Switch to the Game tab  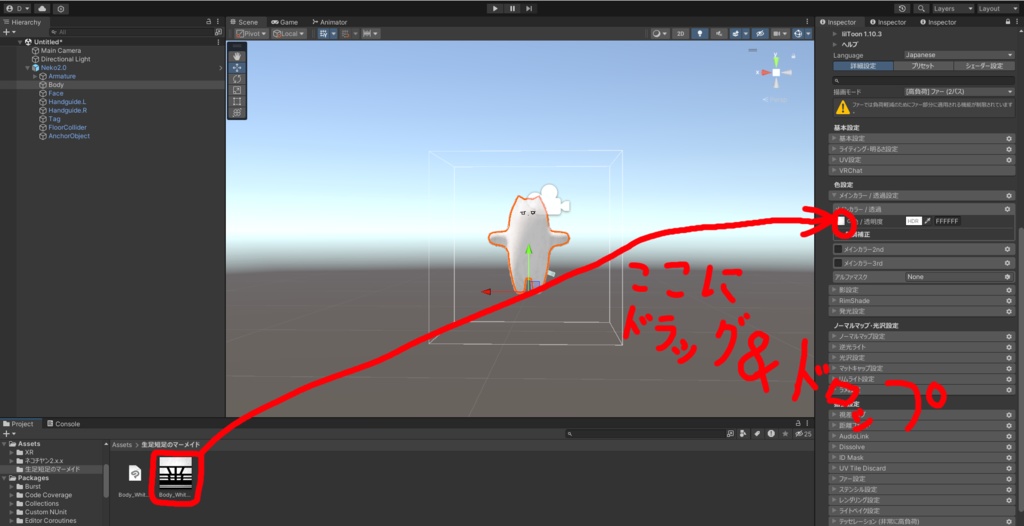click(285, 22)
